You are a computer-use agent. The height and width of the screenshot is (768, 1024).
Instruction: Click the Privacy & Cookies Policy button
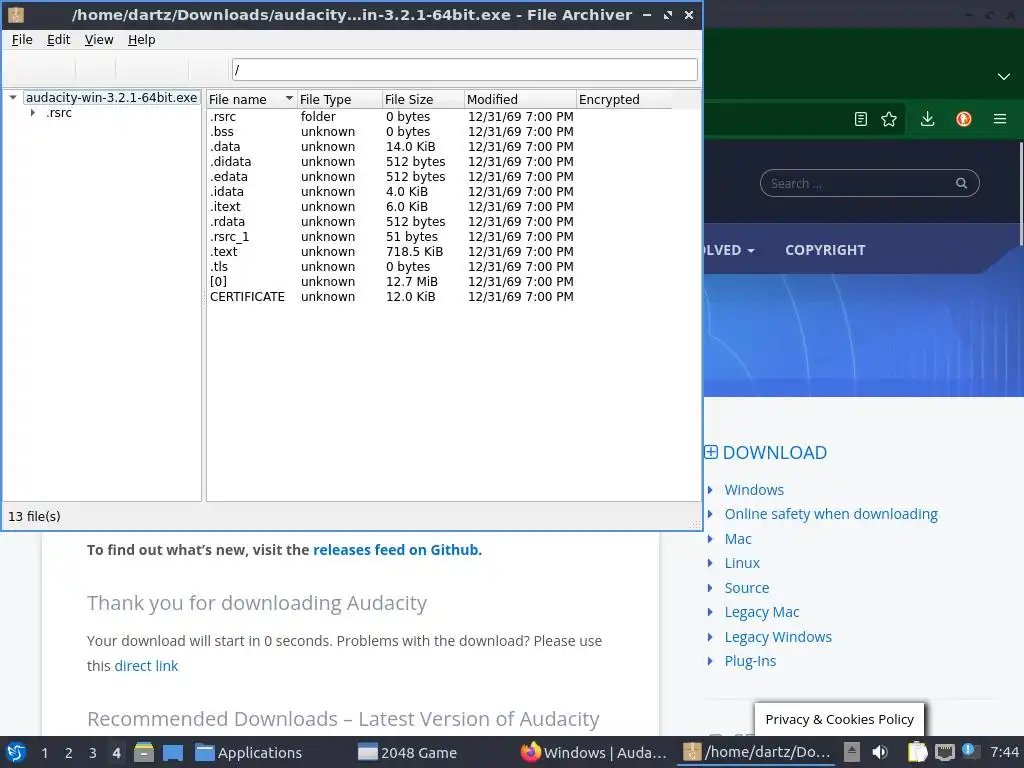[x=839, y=719]
